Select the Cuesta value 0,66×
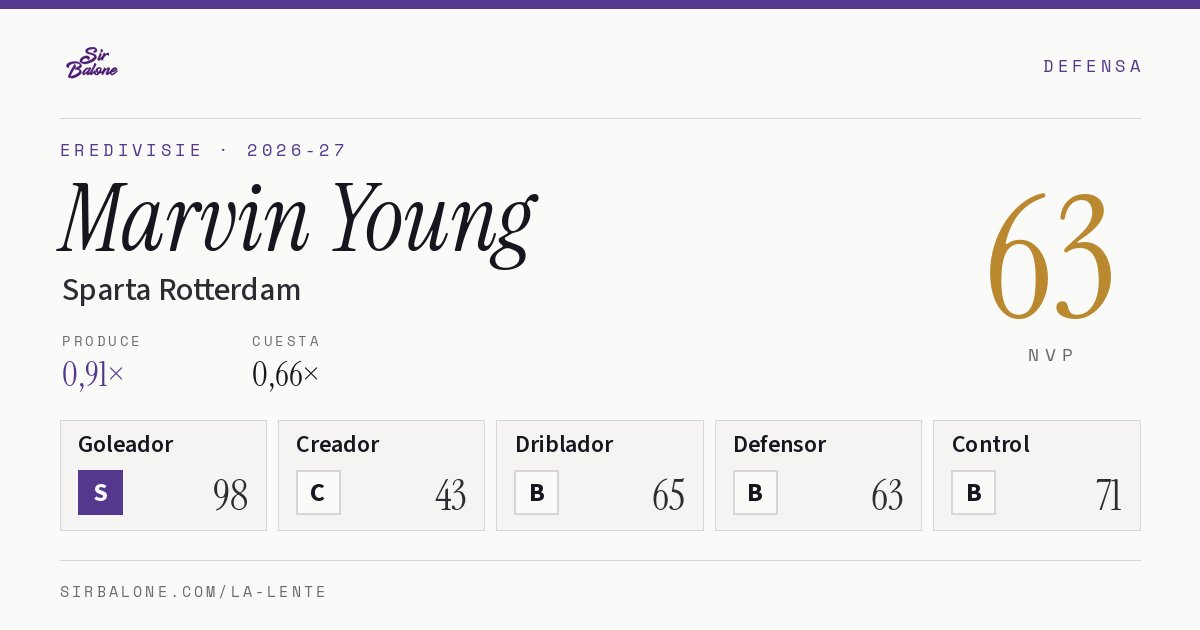Image resolution: width=1200 pixels, height=630 pixels. pyautogui.click(x=286, y=374)
